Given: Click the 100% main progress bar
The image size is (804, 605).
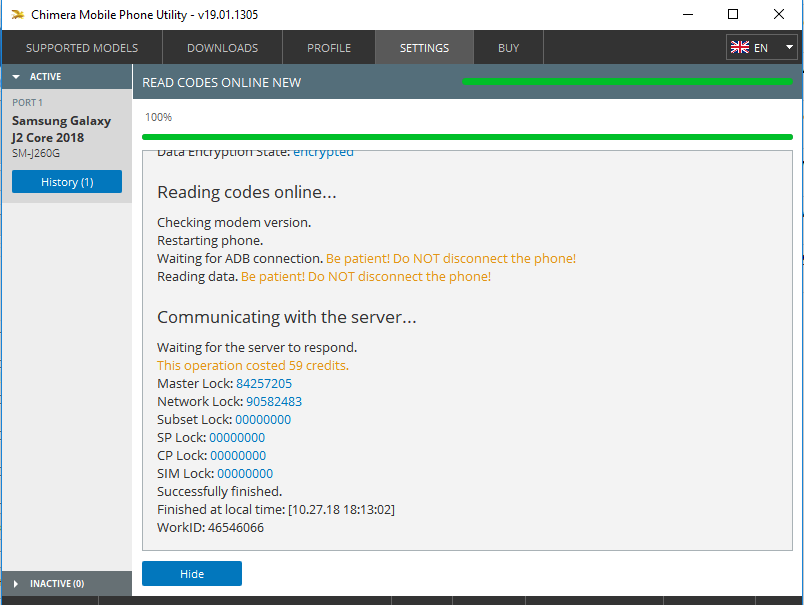Looking at the screenshot, I should tap(467, 137).
